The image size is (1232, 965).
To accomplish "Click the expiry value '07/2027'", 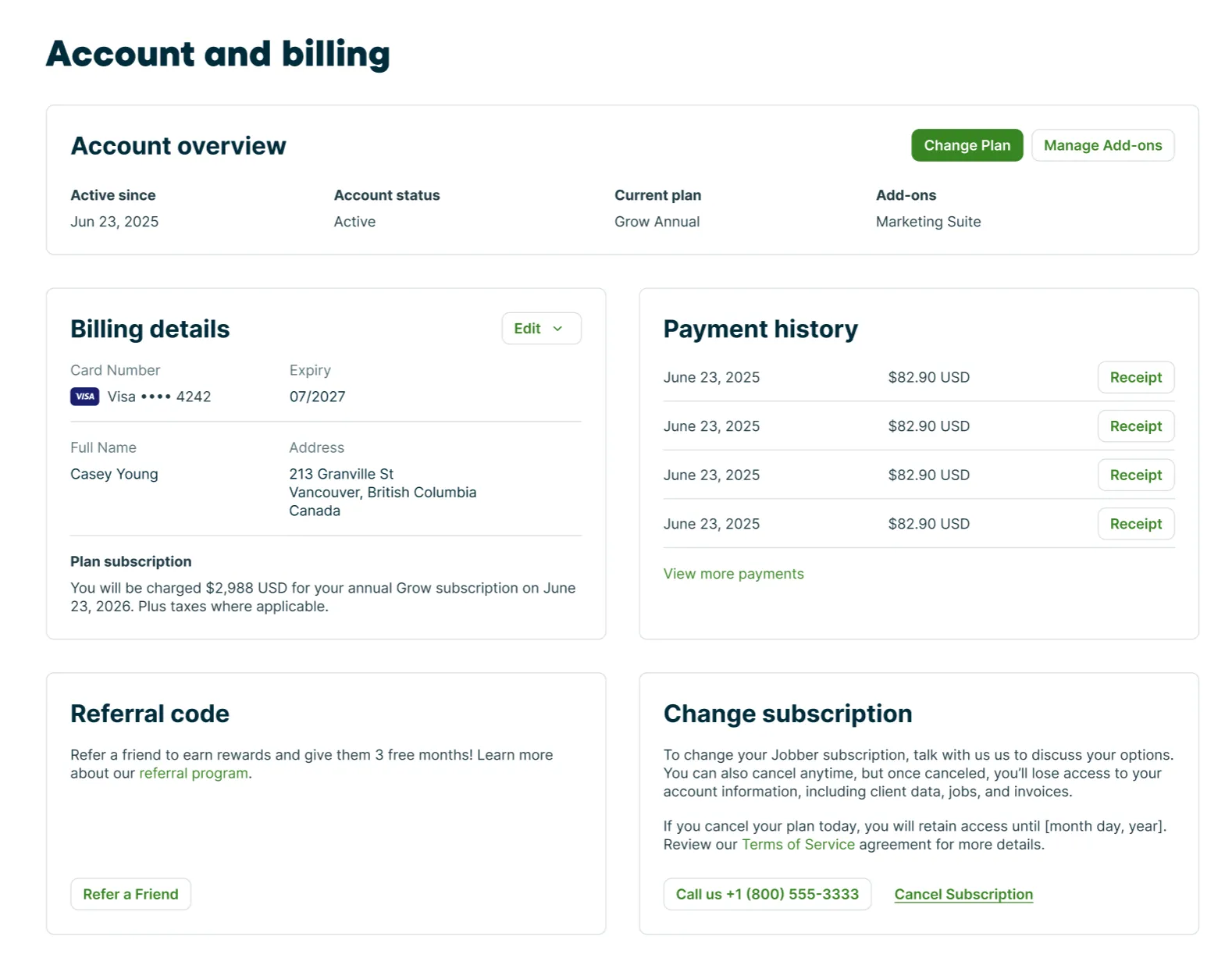I will click(317, 397).
